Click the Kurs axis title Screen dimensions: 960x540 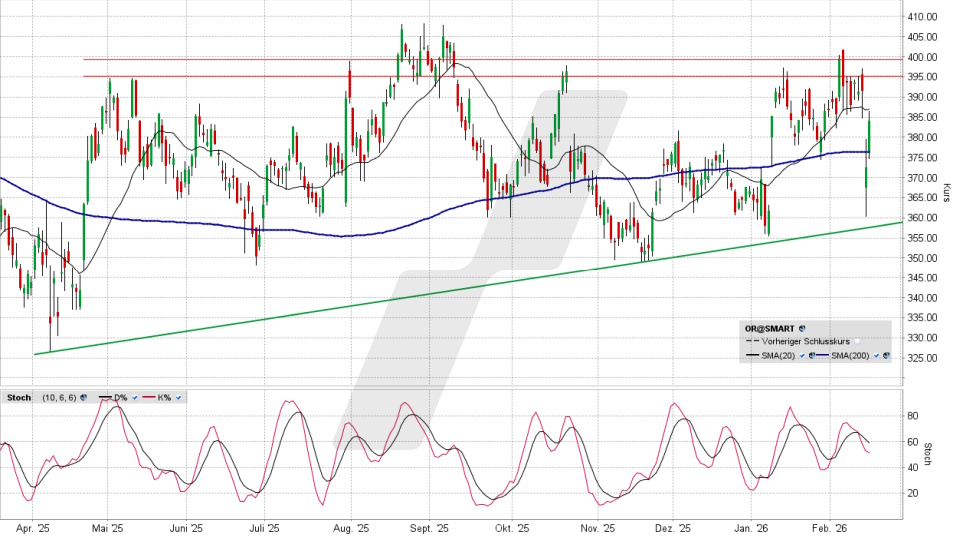point(945,192)
